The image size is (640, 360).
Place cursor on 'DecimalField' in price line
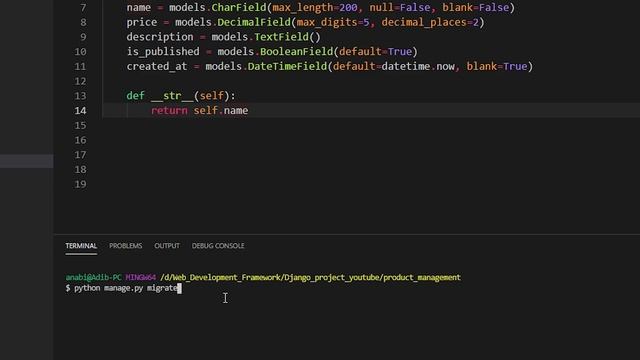coord(254,22)
